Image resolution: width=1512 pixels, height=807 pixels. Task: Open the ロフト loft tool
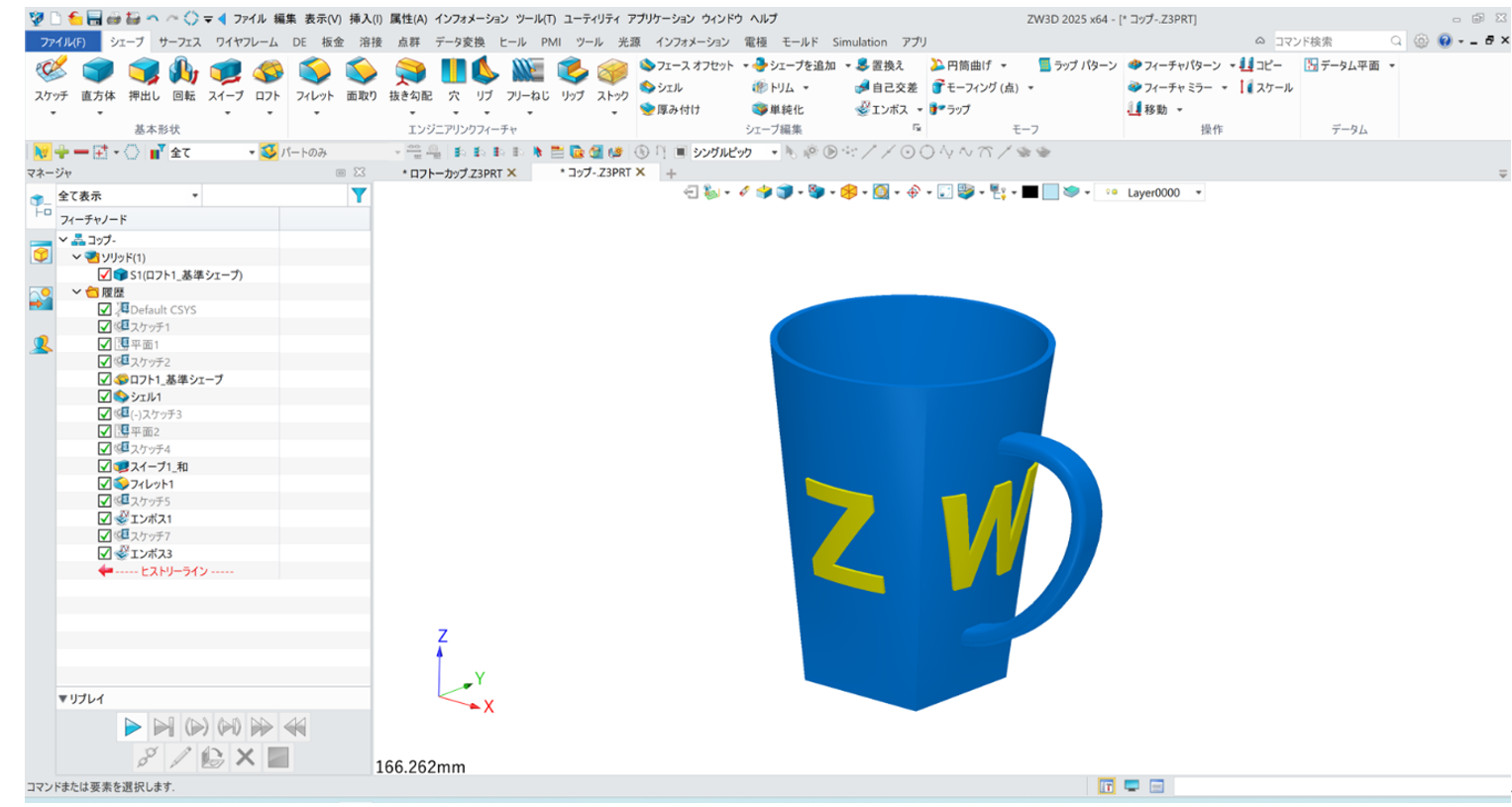268,79
